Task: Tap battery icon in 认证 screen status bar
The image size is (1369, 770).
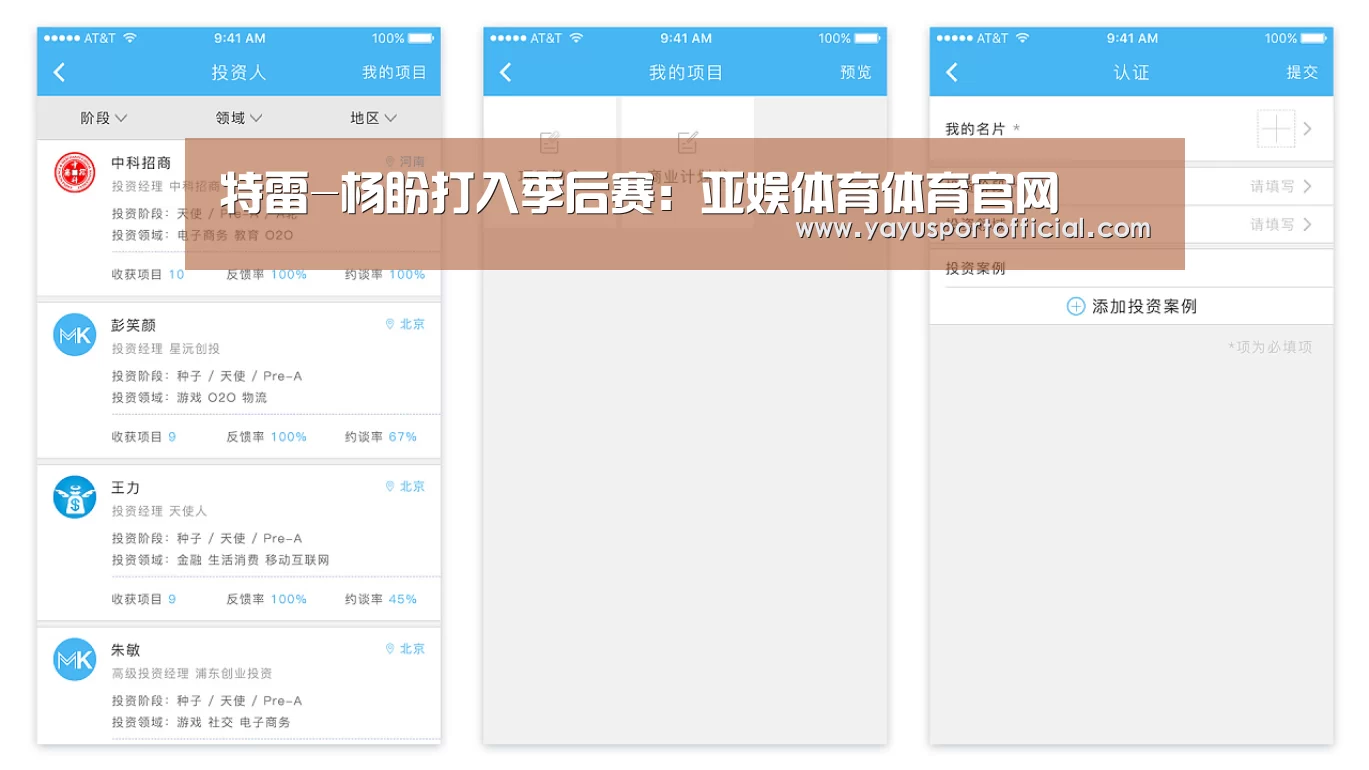Action: 1313,38
